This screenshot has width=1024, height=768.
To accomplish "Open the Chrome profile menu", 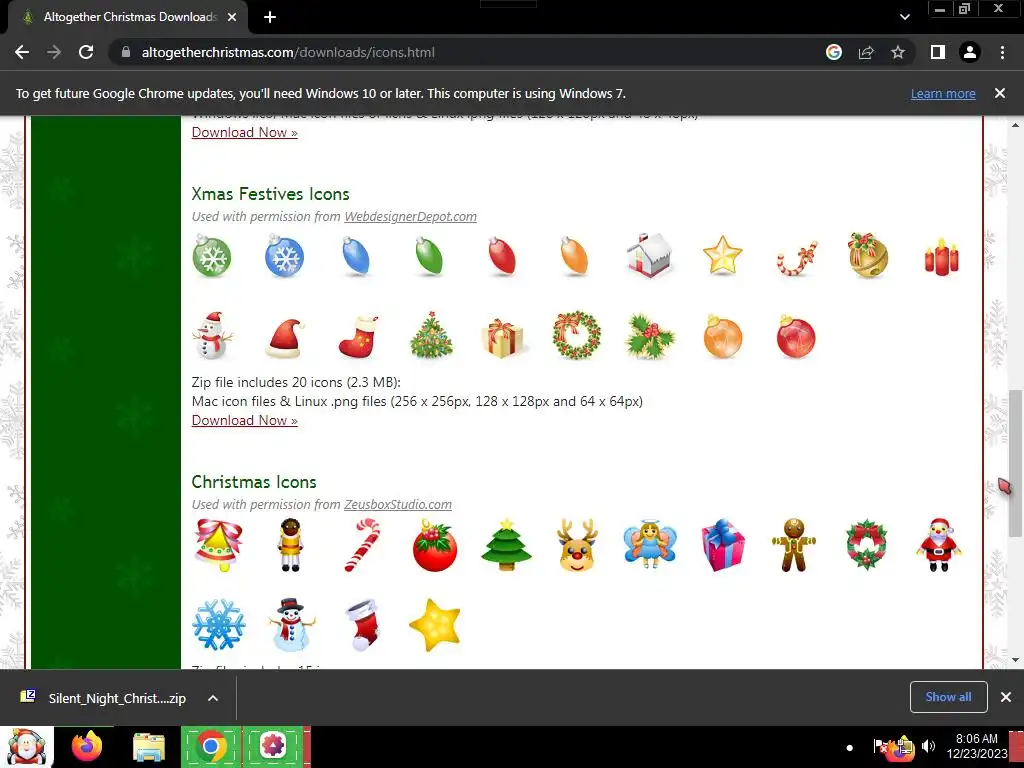I will pos(970,52).
